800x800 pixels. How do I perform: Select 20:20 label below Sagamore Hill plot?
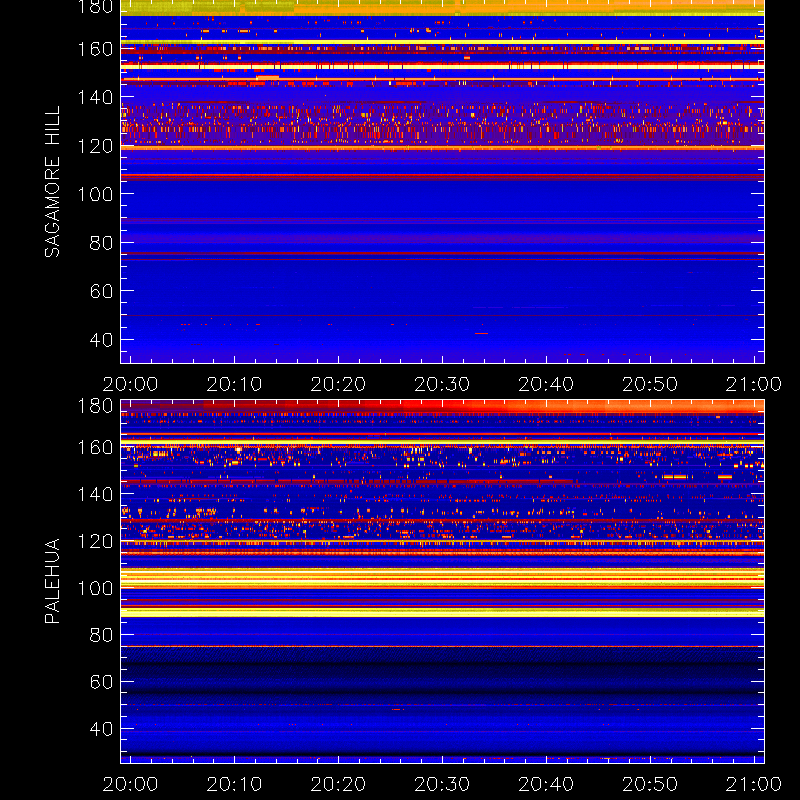point(338,384)
